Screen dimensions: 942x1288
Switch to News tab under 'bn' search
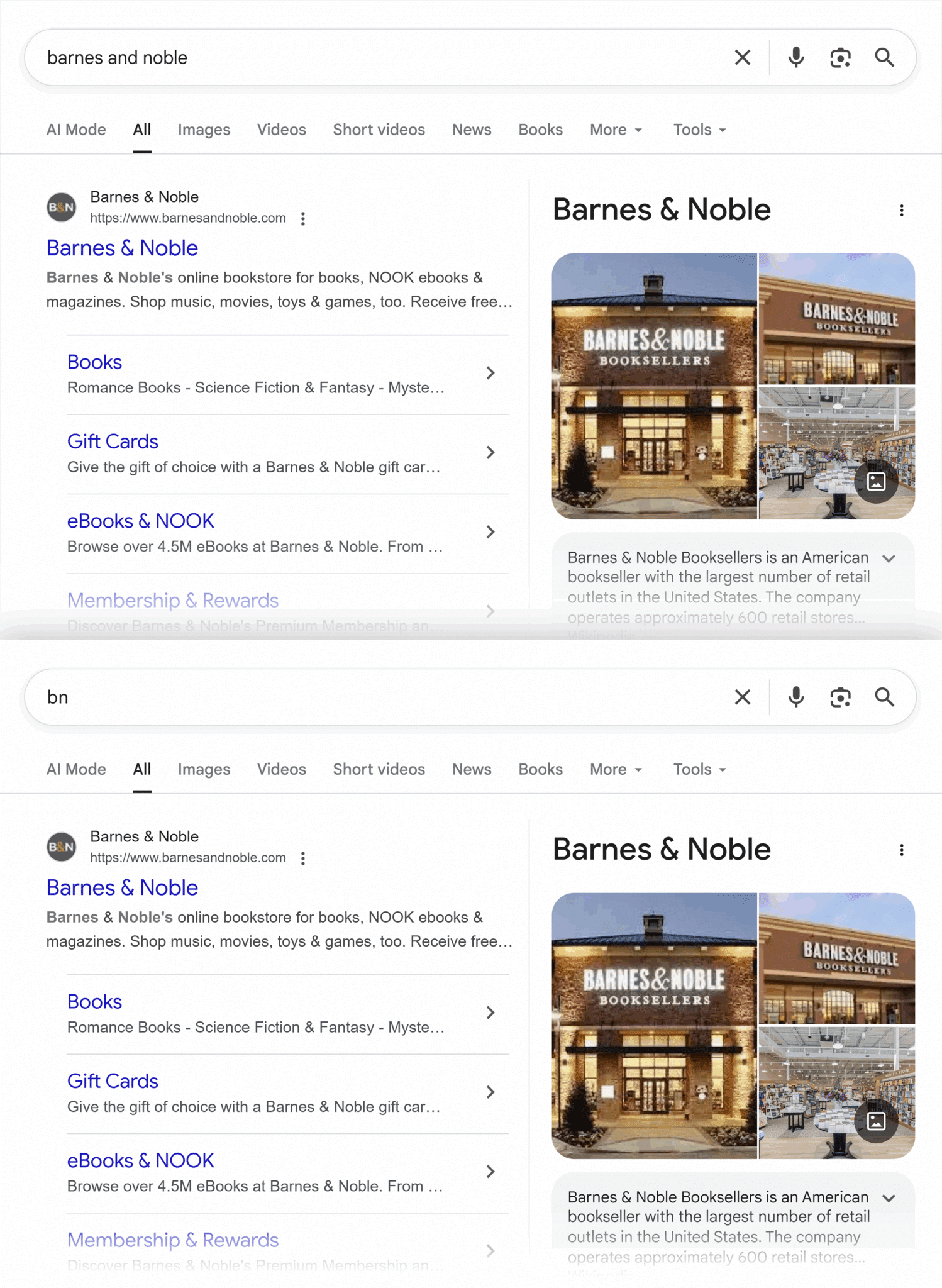tap(472, 770)
